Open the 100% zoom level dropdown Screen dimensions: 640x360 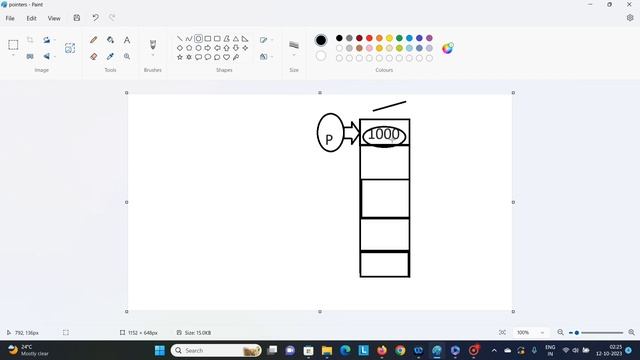(x=531, y=333)
